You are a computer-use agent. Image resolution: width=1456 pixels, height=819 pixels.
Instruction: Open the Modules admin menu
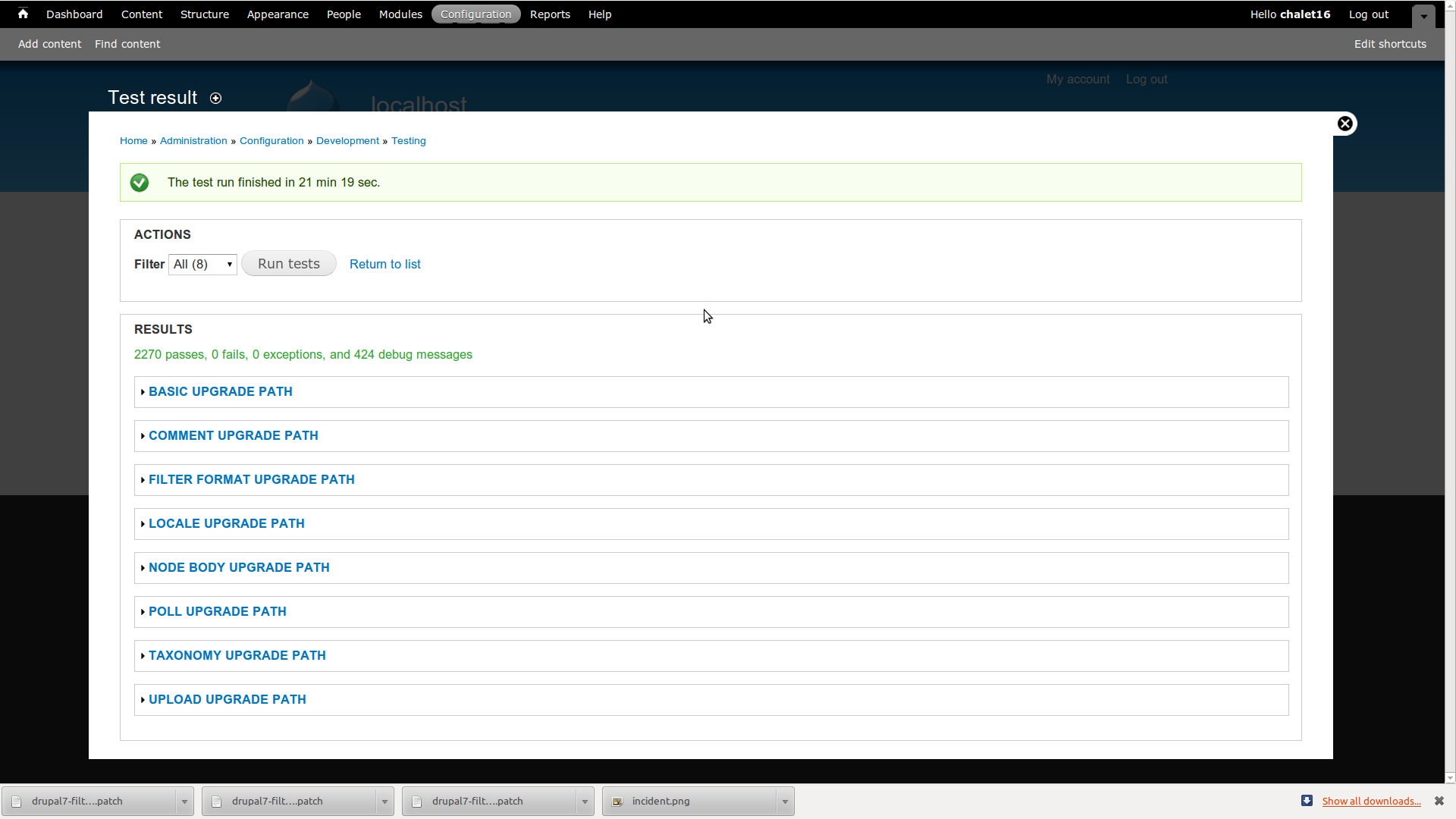[x=400, y=14]
